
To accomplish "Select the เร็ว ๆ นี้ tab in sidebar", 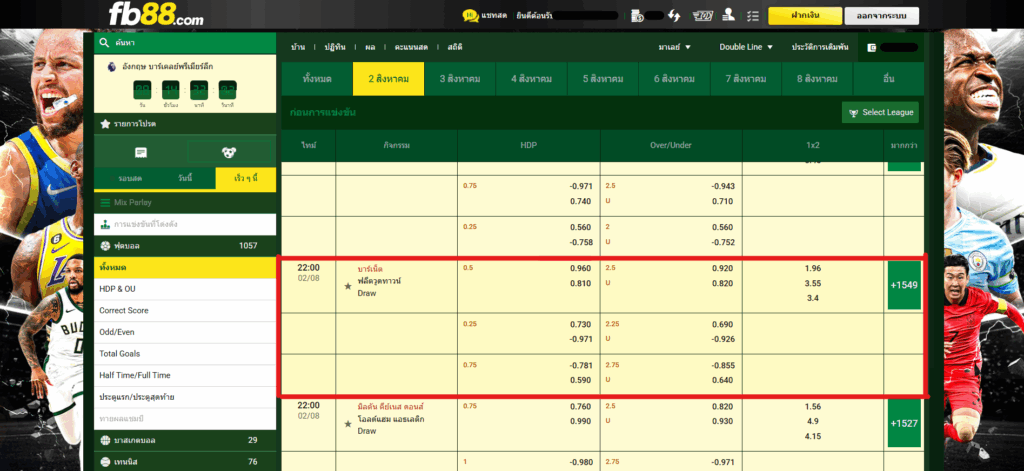I will [246, 178].
